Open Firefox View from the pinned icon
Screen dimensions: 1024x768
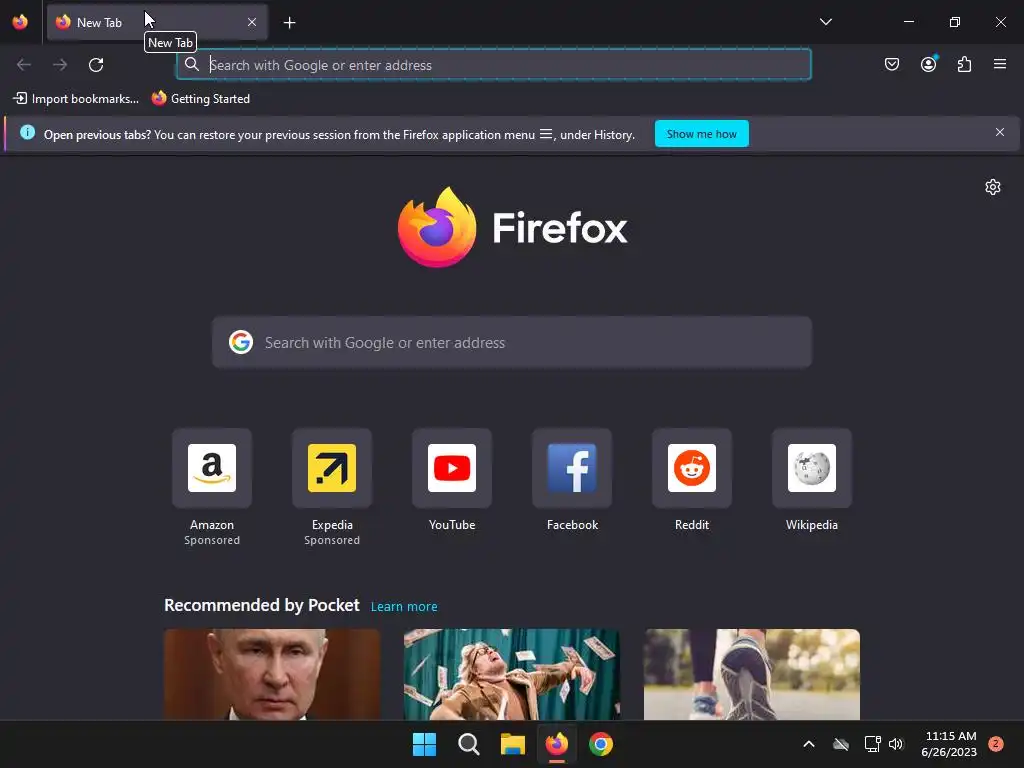pyautogui.click(x=20, y=22)
